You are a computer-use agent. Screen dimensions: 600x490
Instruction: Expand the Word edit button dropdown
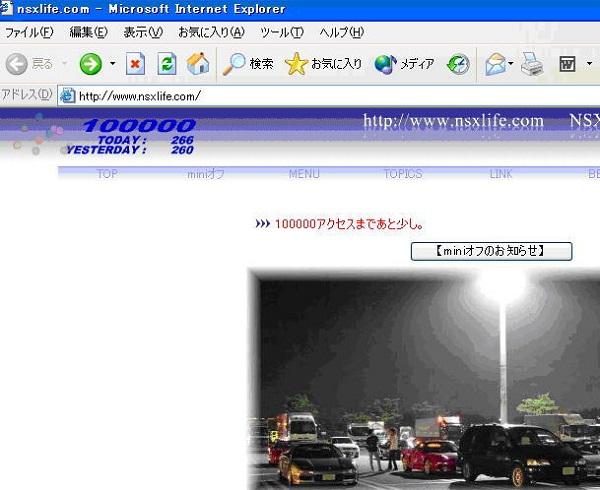[589, 64]
